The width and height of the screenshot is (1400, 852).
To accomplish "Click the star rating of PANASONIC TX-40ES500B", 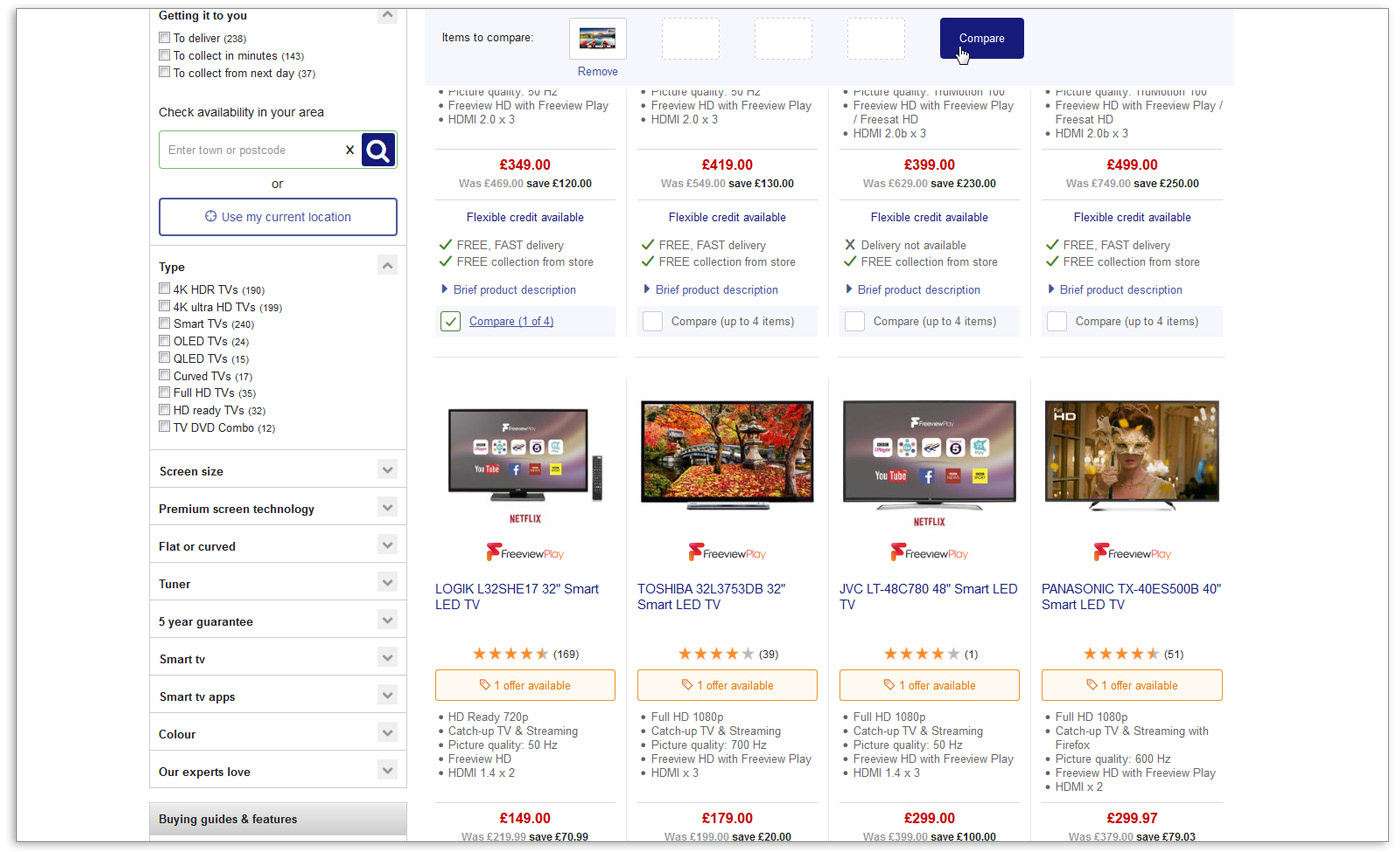I will (1122, 654).
